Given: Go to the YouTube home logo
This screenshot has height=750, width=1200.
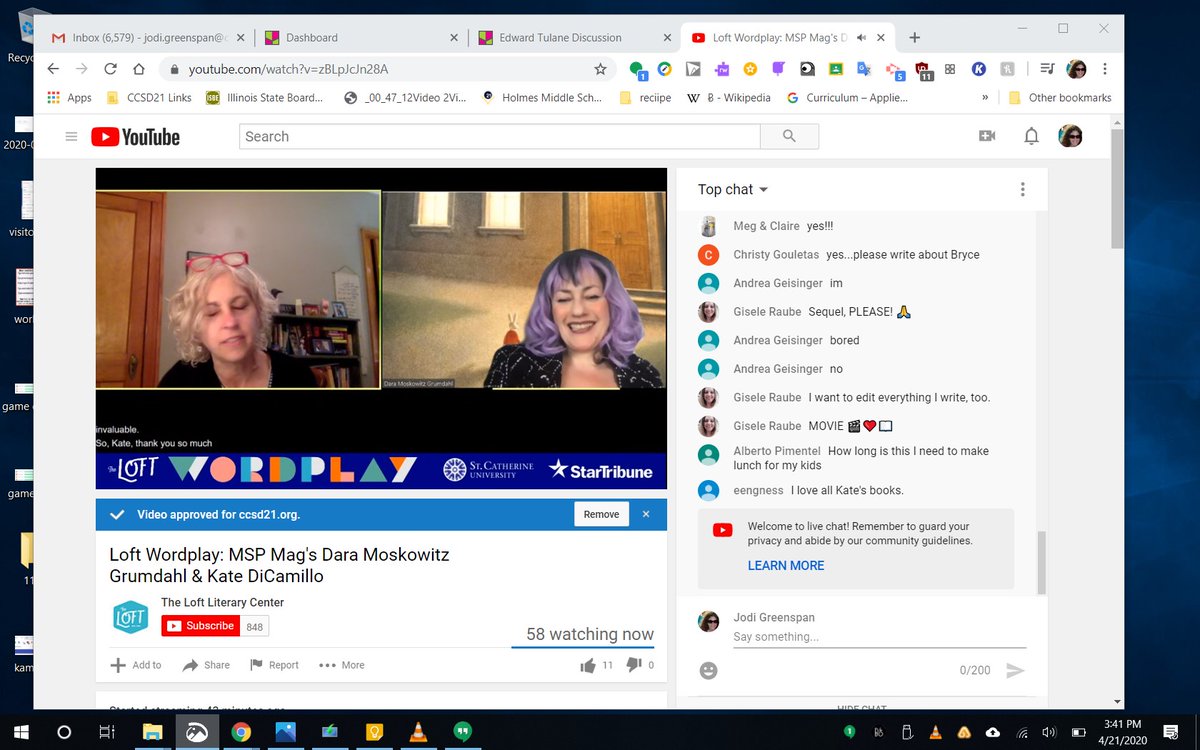Looking at the screenshot, I should pos(136,137).
